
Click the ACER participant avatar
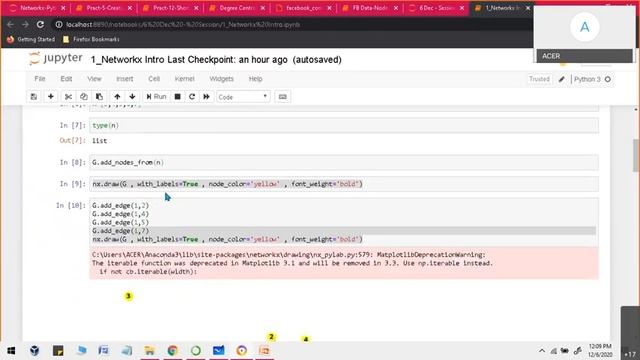pos(584,27)
